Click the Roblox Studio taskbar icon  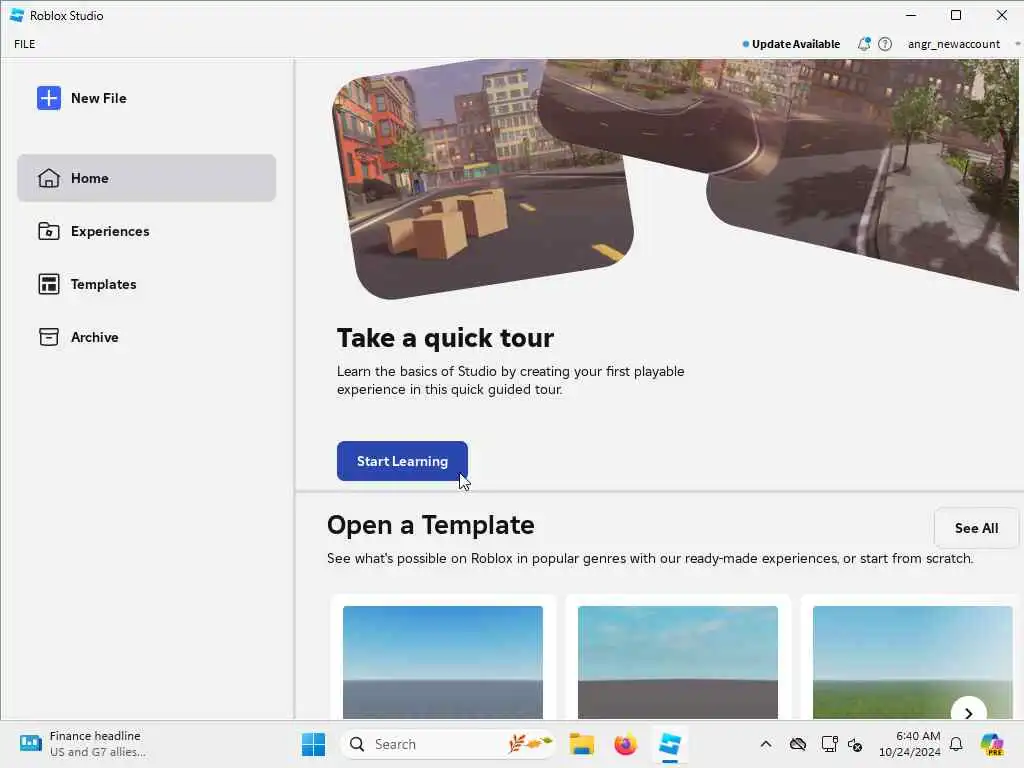(x=670, y=744)
